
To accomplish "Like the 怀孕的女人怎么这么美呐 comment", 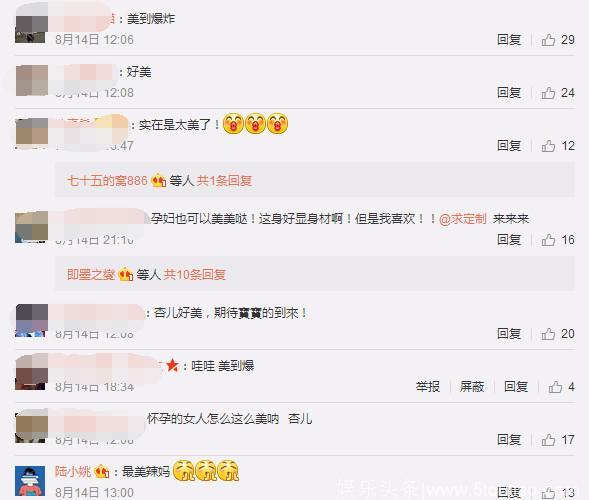I will pyautogui.click(x=548, y=440).
